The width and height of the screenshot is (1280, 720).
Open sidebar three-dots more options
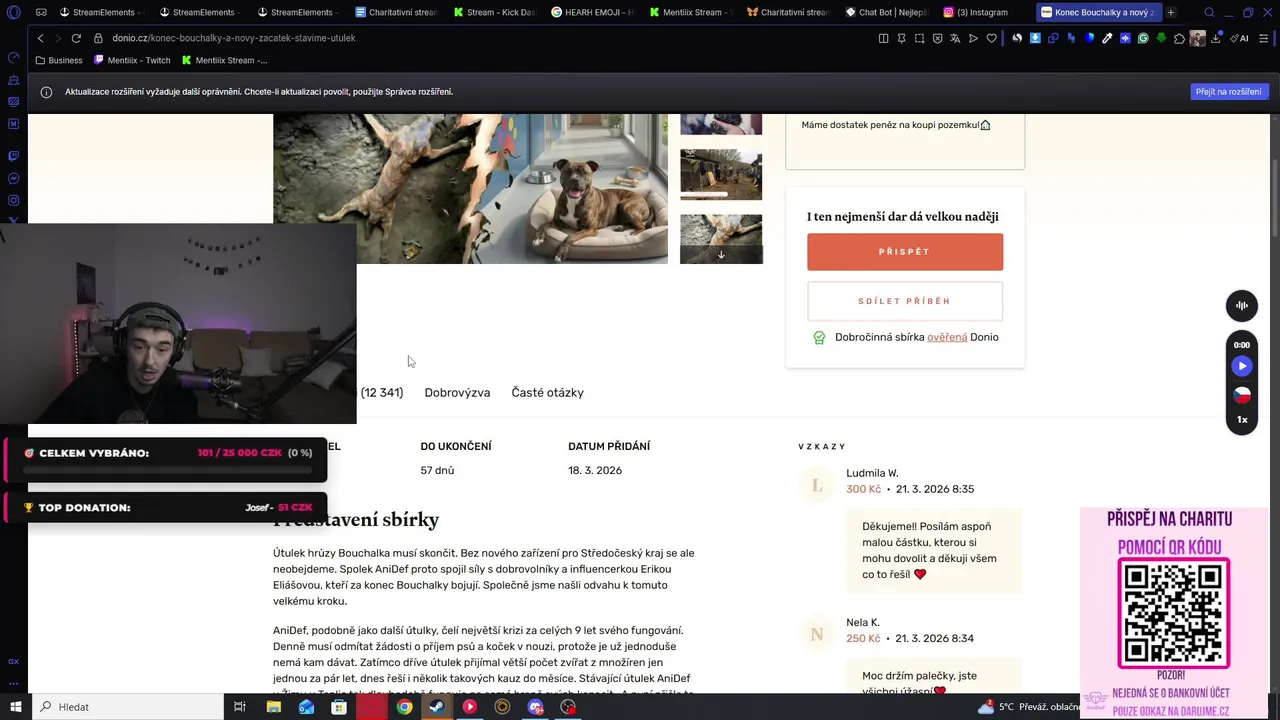point(14,683)
